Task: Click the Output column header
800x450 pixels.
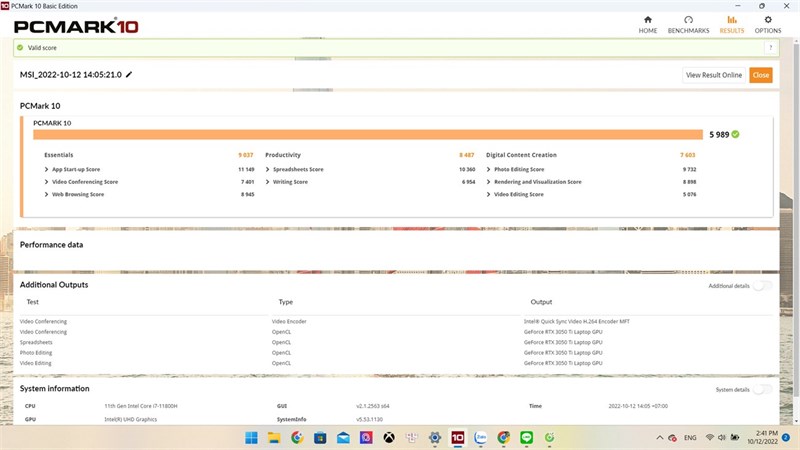Action: click(x=541, y=302)
